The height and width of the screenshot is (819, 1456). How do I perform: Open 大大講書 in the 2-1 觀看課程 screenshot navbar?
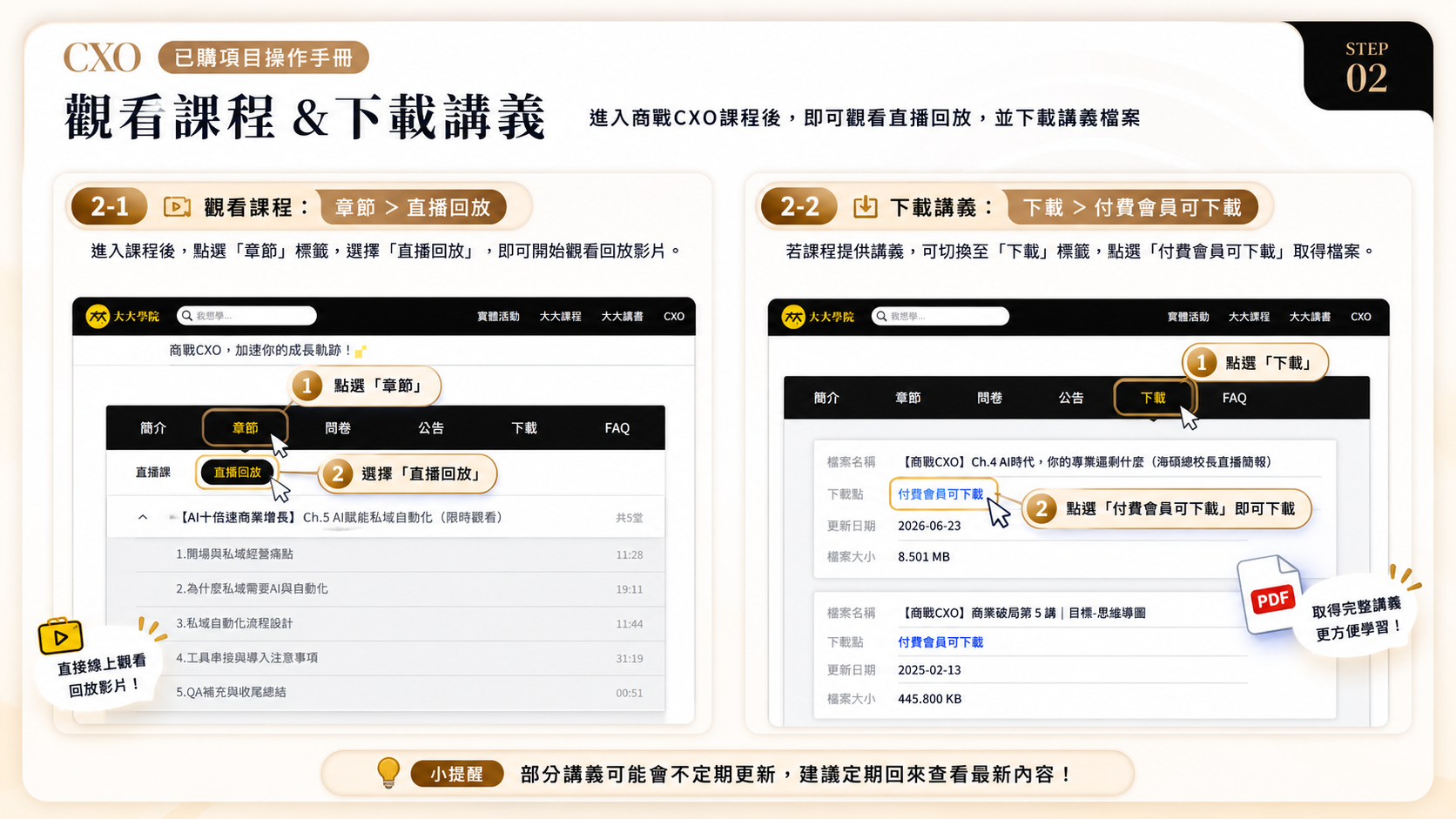pyautogui.click(x=622, y=317)
